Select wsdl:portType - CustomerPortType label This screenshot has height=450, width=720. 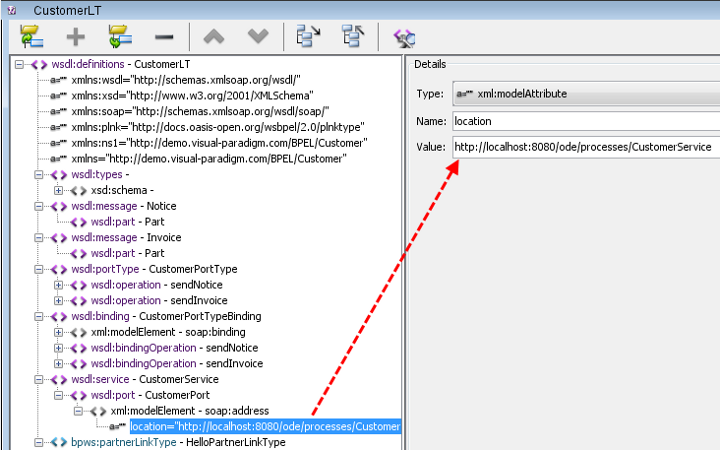(x=154, y=269)
